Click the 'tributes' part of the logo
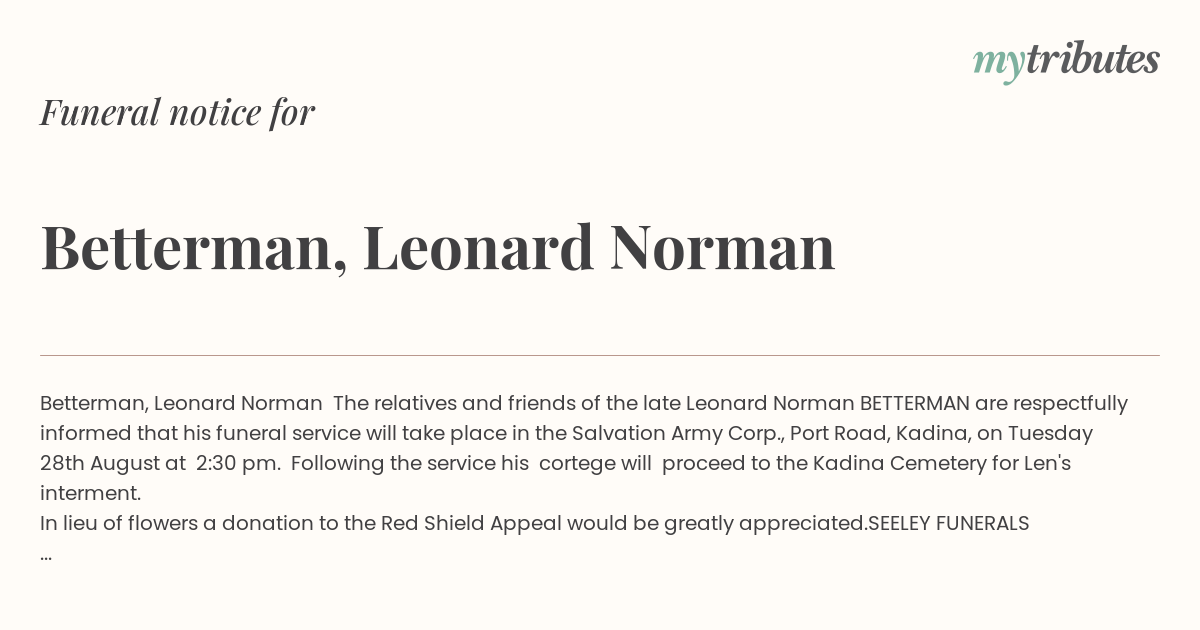 [1093, 59]
